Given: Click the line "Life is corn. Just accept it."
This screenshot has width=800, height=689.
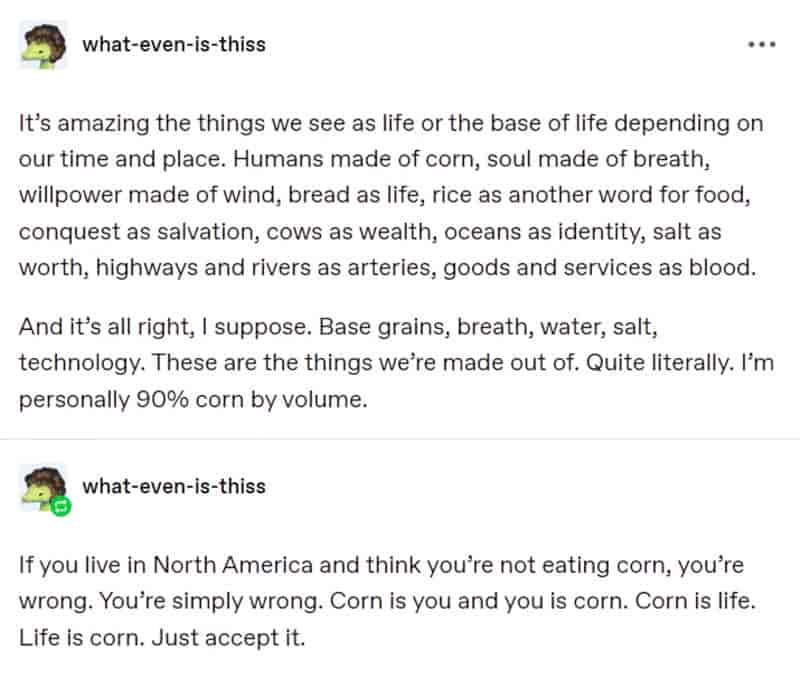Looking at the screenshot, I should pyautogui.click(x=162, y=638).
